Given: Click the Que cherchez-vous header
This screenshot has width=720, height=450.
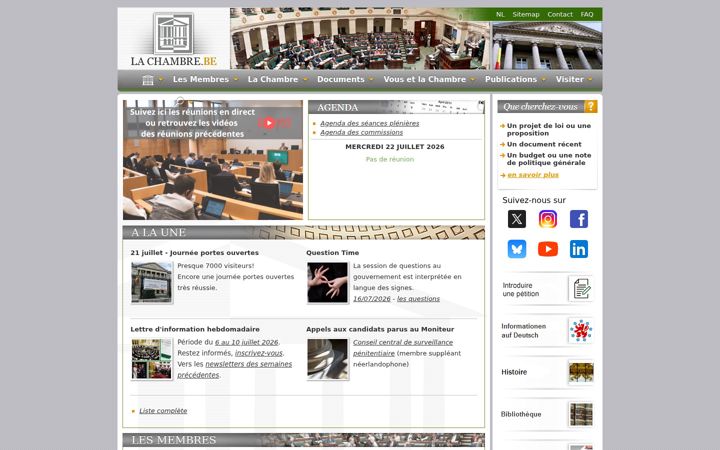Looking at the screenshot, I should coord(541,107).
